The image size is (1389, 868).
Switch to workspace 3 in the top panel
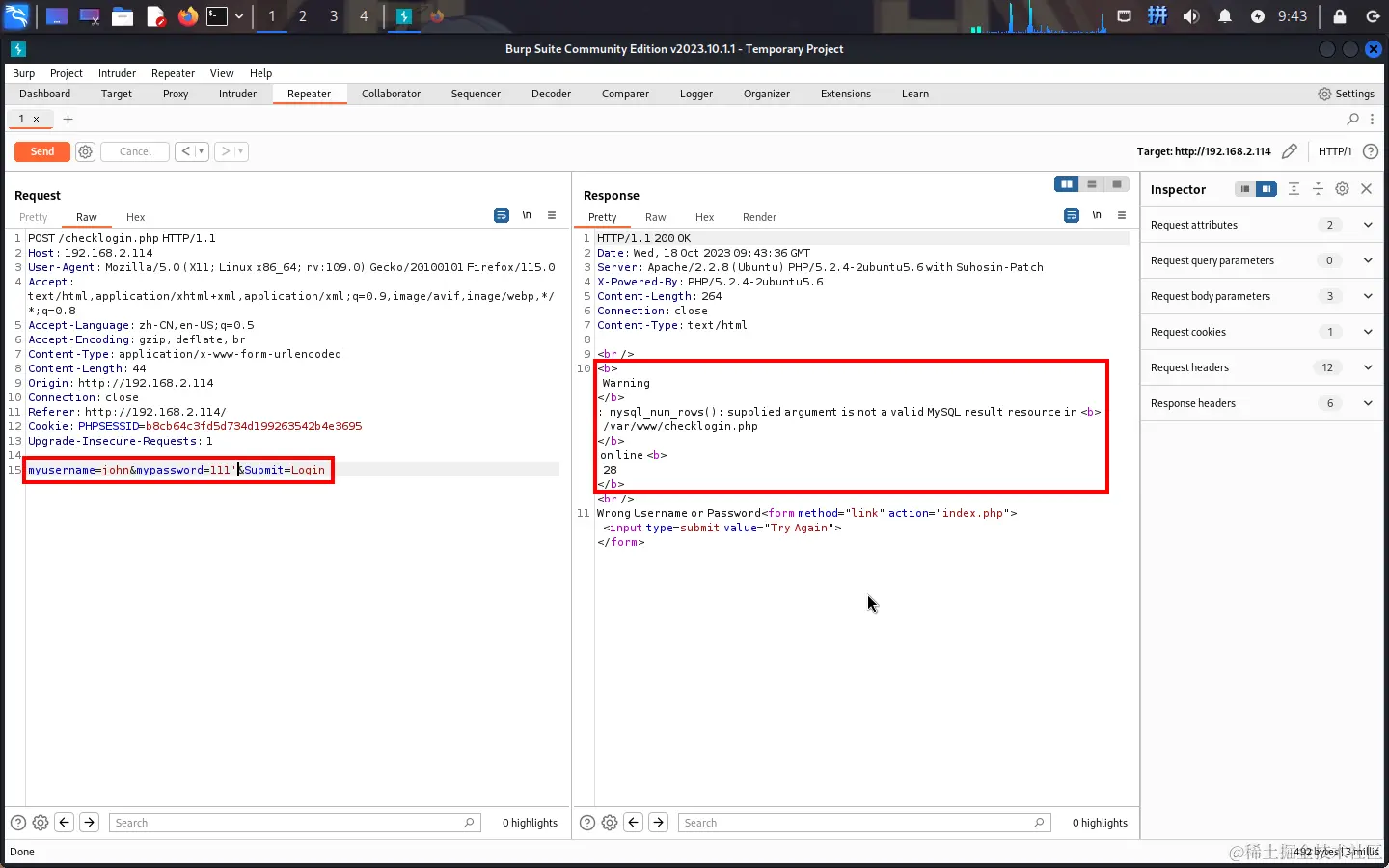tap(334, 15)
